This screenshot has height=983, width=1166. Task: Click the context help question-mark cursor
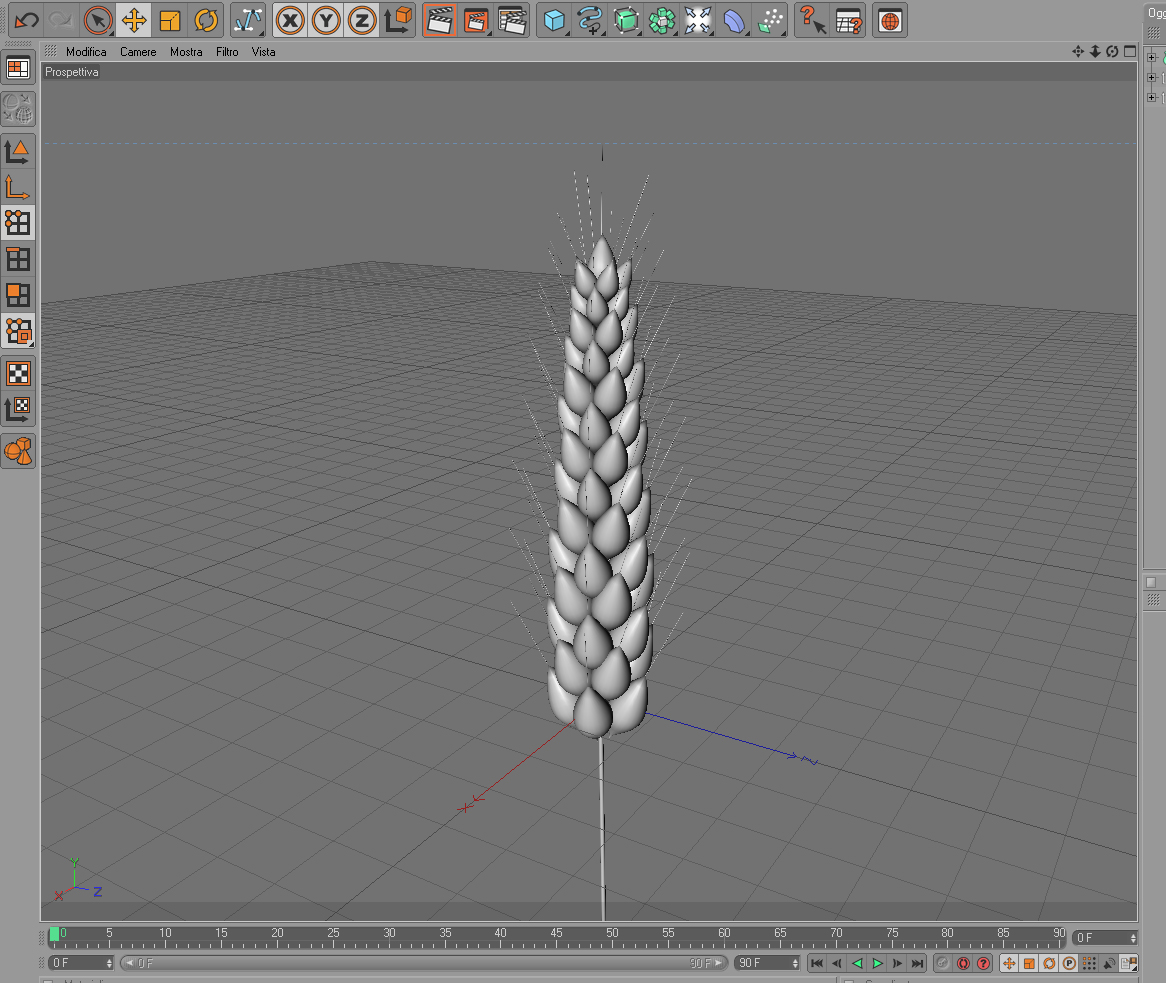tap(812, 20)
